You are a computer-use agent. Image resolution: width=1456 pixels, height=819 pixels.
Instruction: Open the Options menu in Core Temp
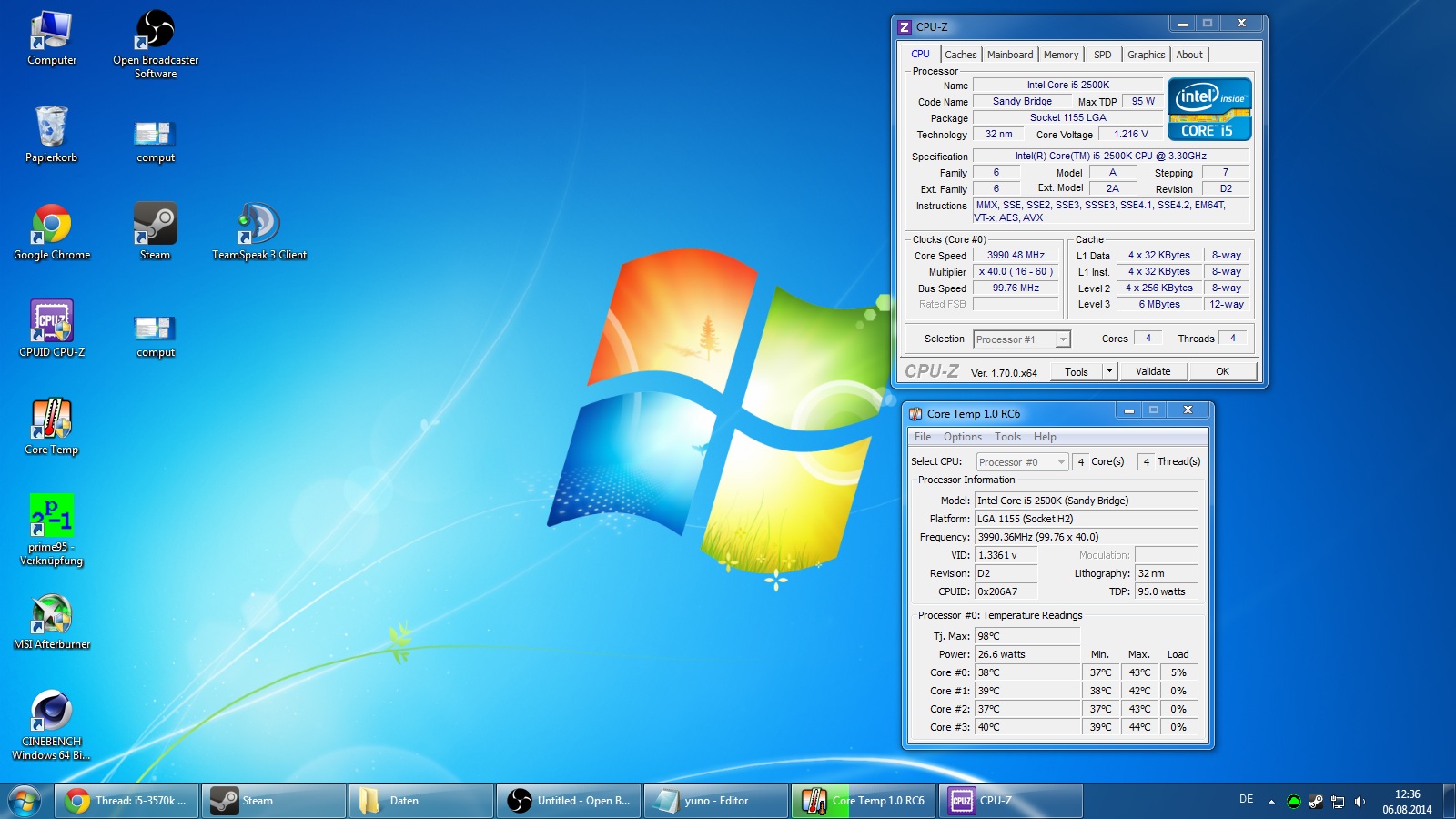point(963,437)
